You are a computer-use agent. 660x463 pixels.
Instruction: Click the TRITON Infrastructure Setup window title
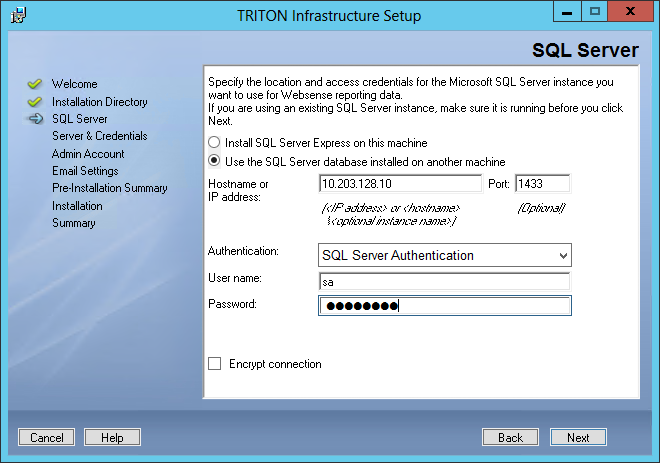(329, 16)
